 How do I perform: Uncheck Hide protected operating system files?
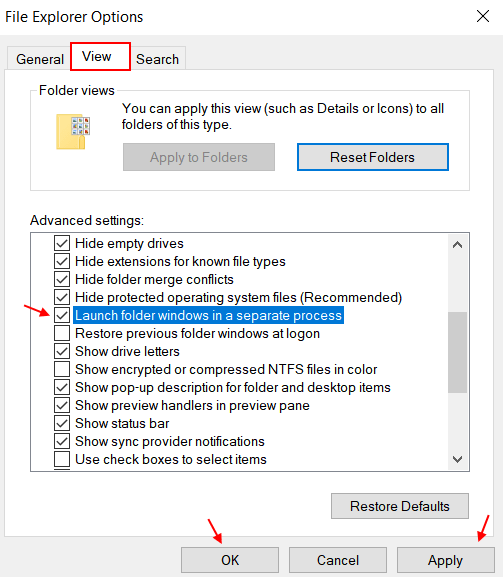pyautogui.click(x=62, y=297)
